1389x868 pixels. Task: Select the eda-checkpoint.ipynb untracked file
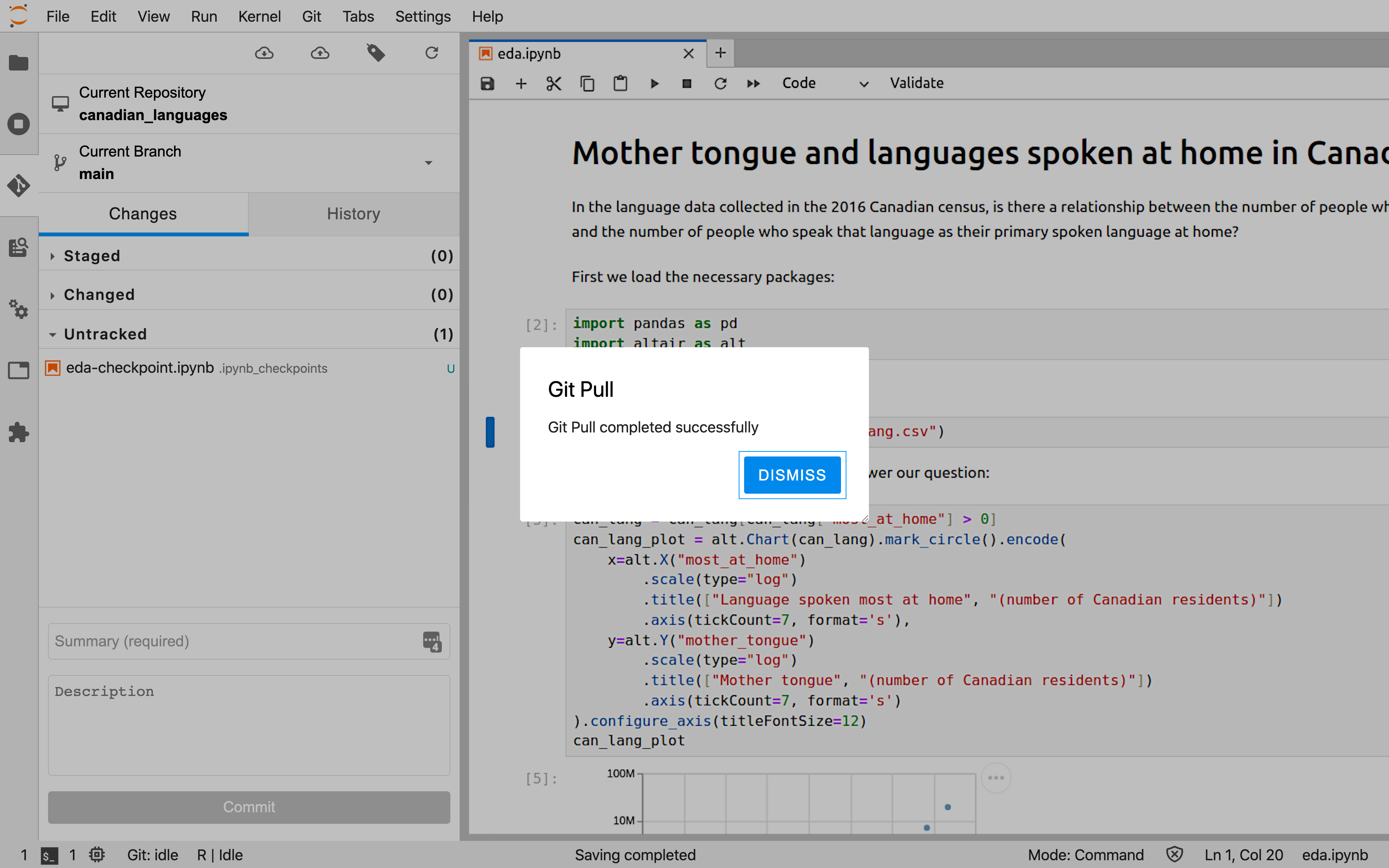[x=249, y=368]
